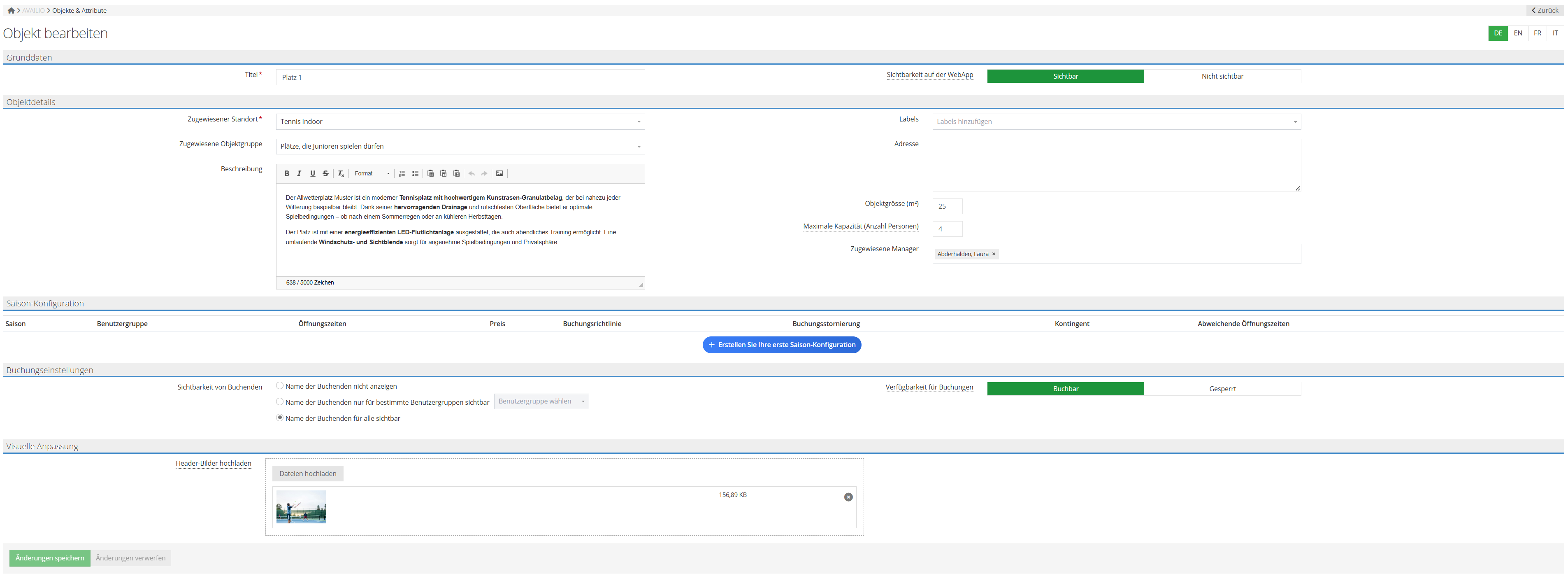Insert a numbered list
The height and width of the screenshot is (581, 1568).
(x=402, y=174)
